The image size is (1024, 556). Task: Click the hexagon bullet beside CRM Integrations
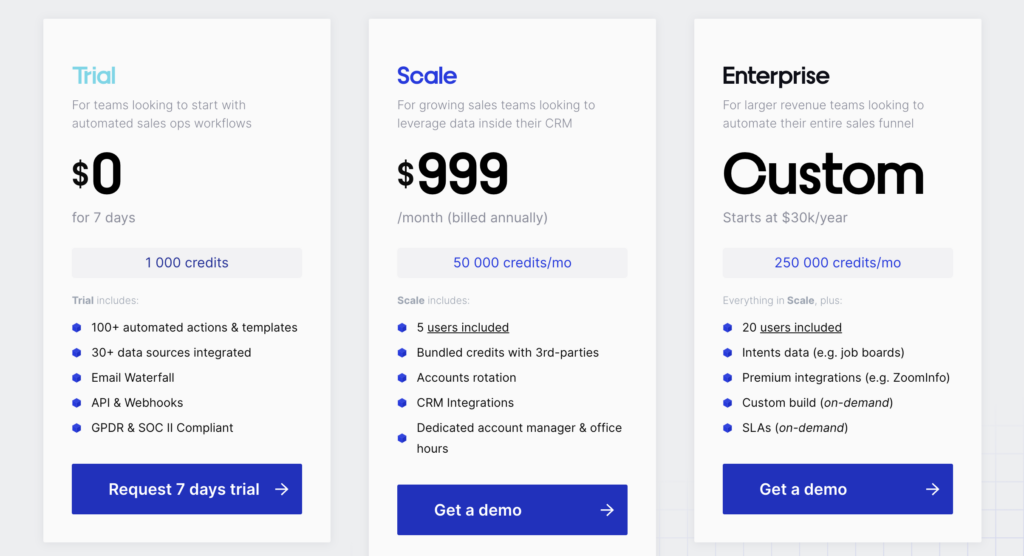pos(402,402)
